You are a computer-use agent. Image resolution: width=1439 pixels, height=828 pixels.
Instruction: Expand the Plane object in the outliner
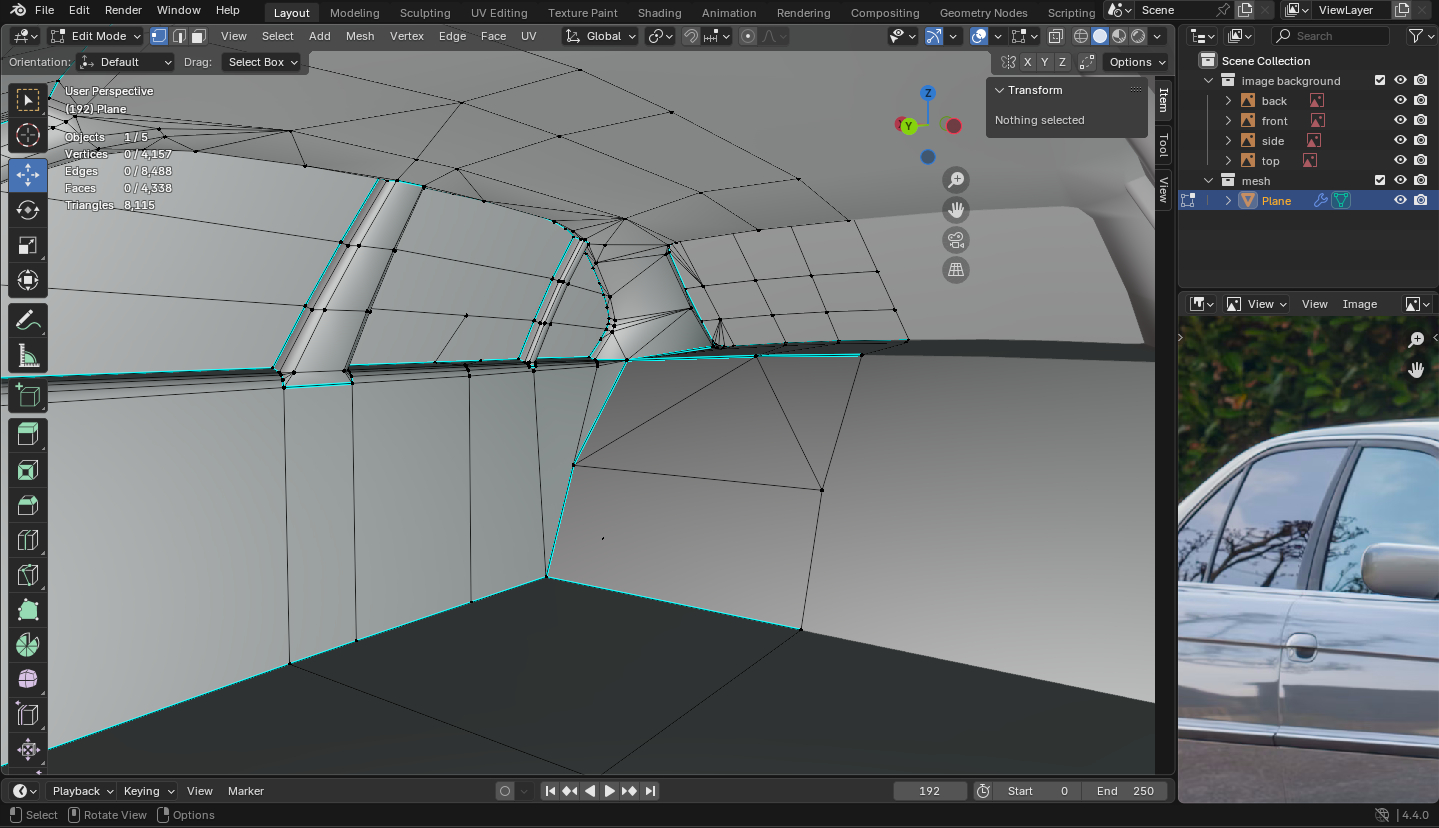(x=1228, y=201)
